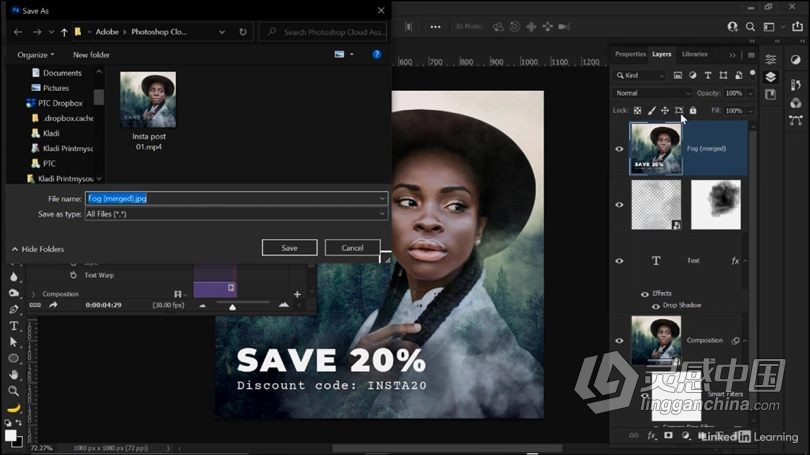
Task: Click the lock image pixels brush icon
Action: click(x=651, y=110)
